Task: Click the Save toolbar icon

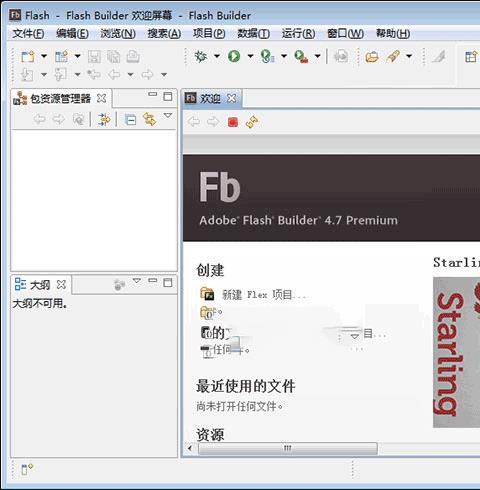Action: pyautogui.click(x=94, y=57)
